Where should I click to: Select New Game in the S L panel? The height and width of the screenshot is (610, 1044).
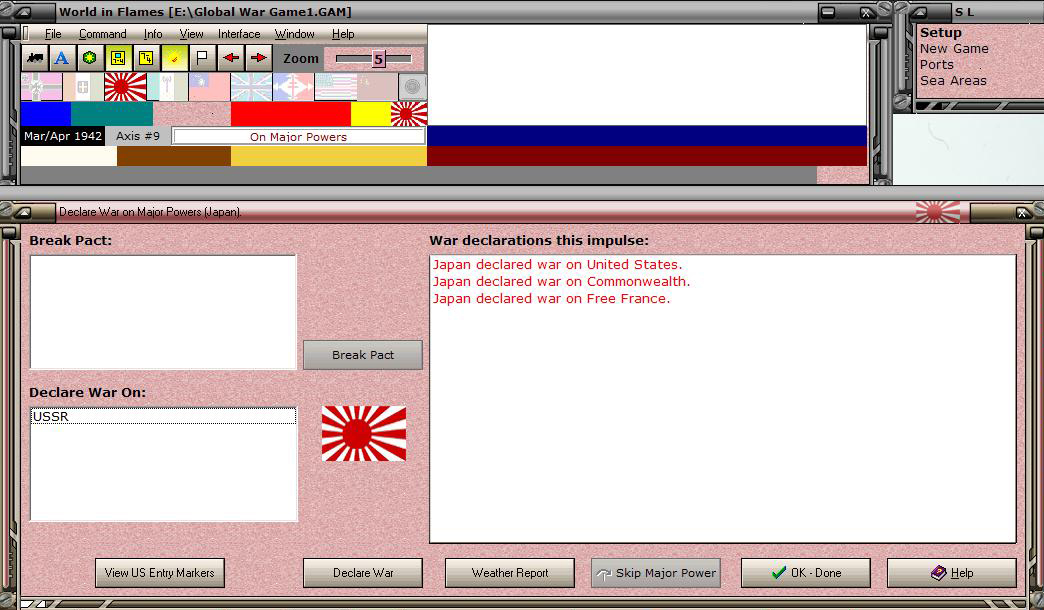coord(954,49)
